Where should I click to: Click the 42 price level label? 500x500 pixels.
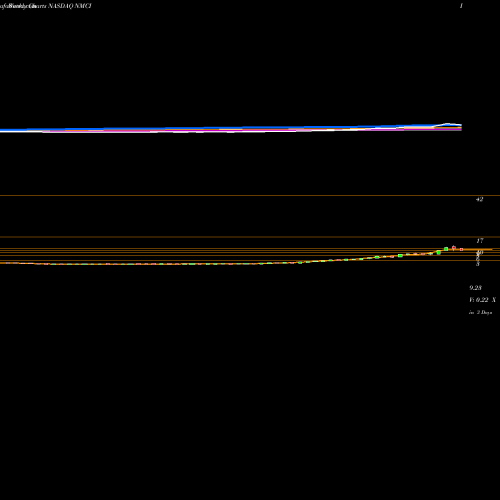(479, 199)
